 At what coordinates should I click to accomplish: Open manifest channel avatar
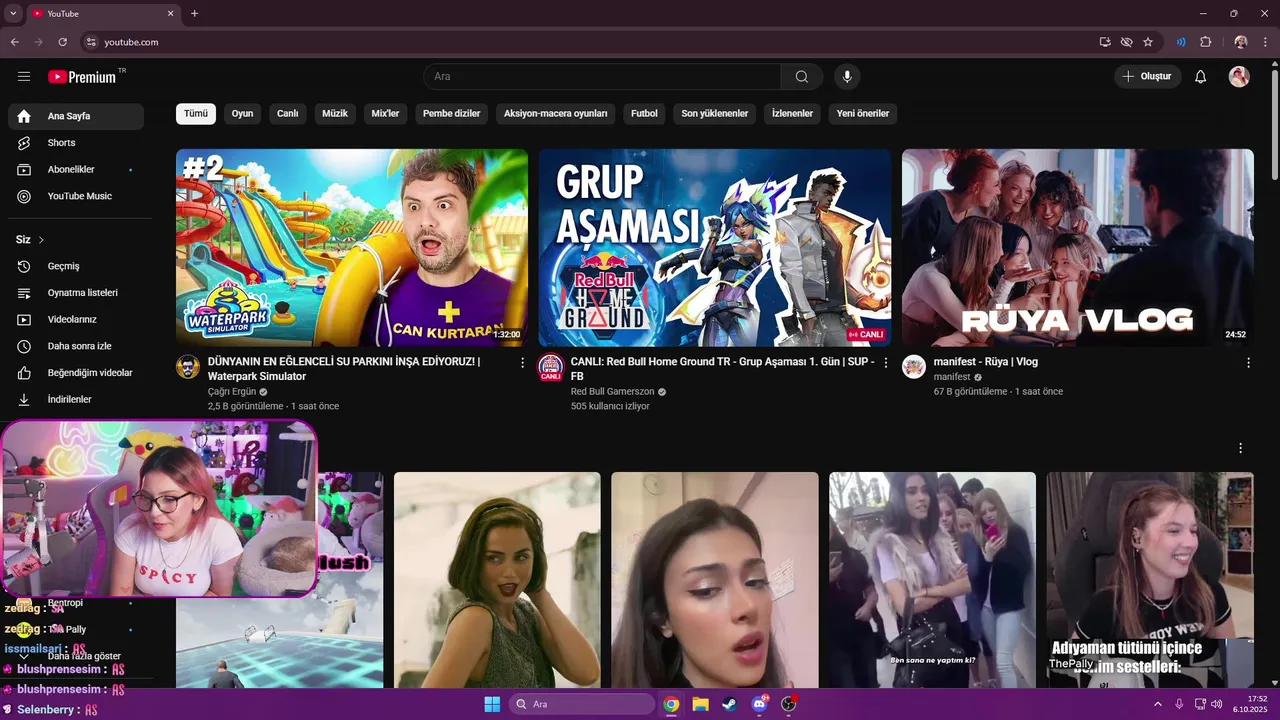[914, 366]
